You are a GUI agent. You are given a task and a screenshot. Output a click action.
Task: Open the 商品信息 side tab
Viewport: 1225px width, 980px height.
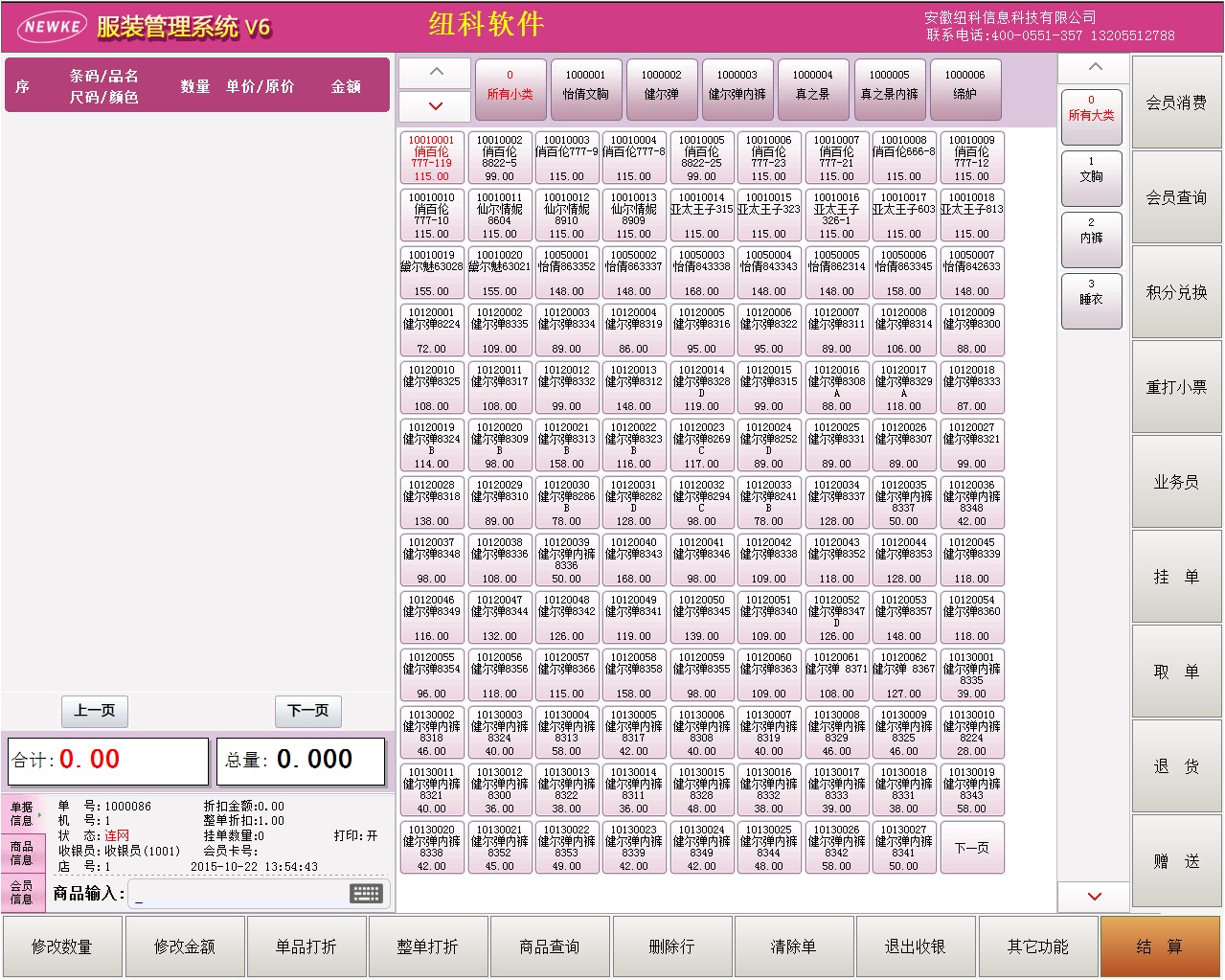click(21, 854)
